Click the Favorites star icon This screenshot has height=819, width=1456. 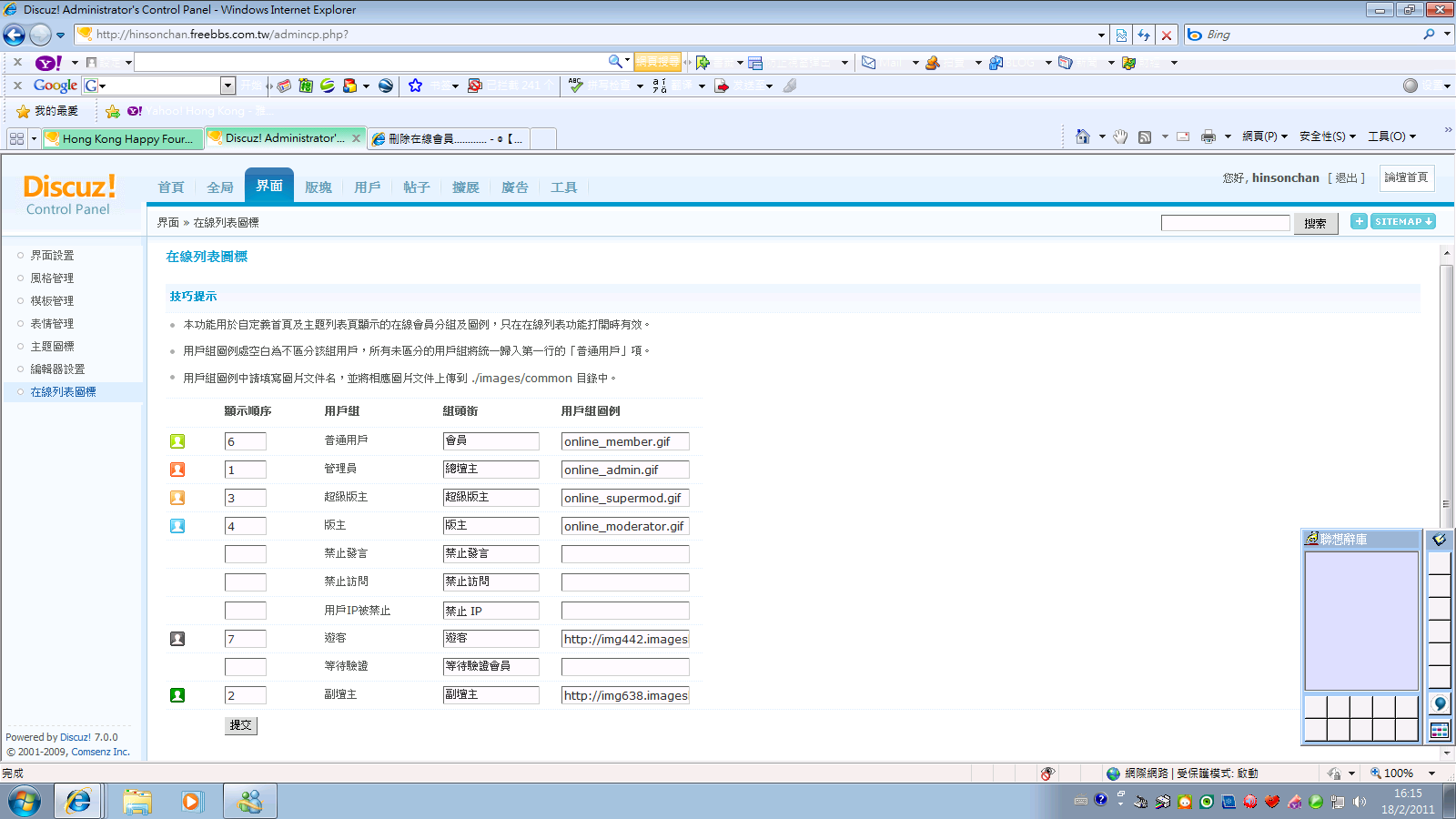point(24,111)
